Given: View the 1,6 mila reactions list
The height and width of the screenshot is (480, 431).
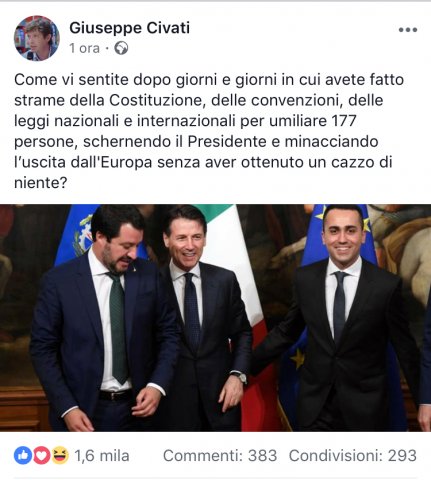Looking at the screenshot, I should tap(102, 456).
